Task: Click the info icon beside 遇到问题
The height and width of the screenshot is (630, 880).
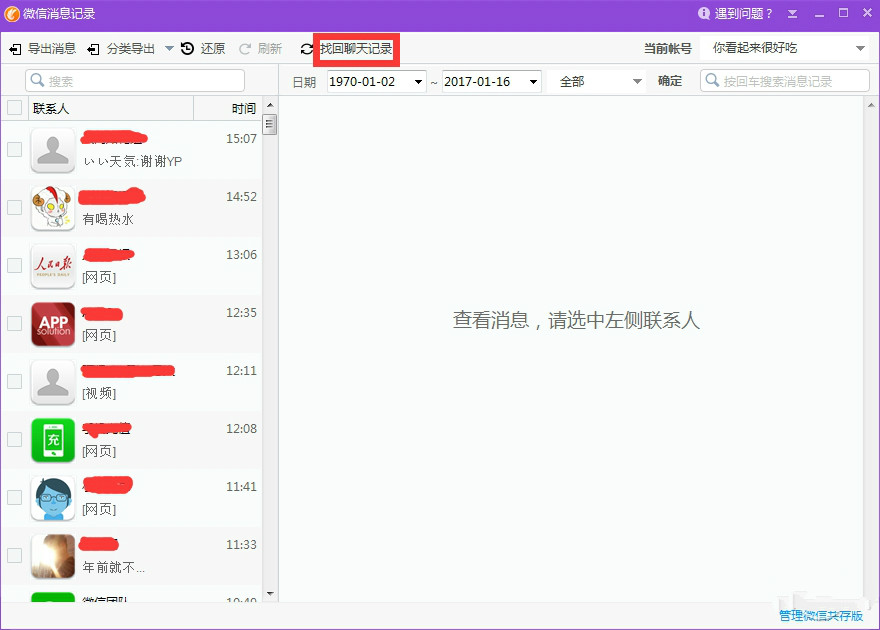Action: pos(706,13)
